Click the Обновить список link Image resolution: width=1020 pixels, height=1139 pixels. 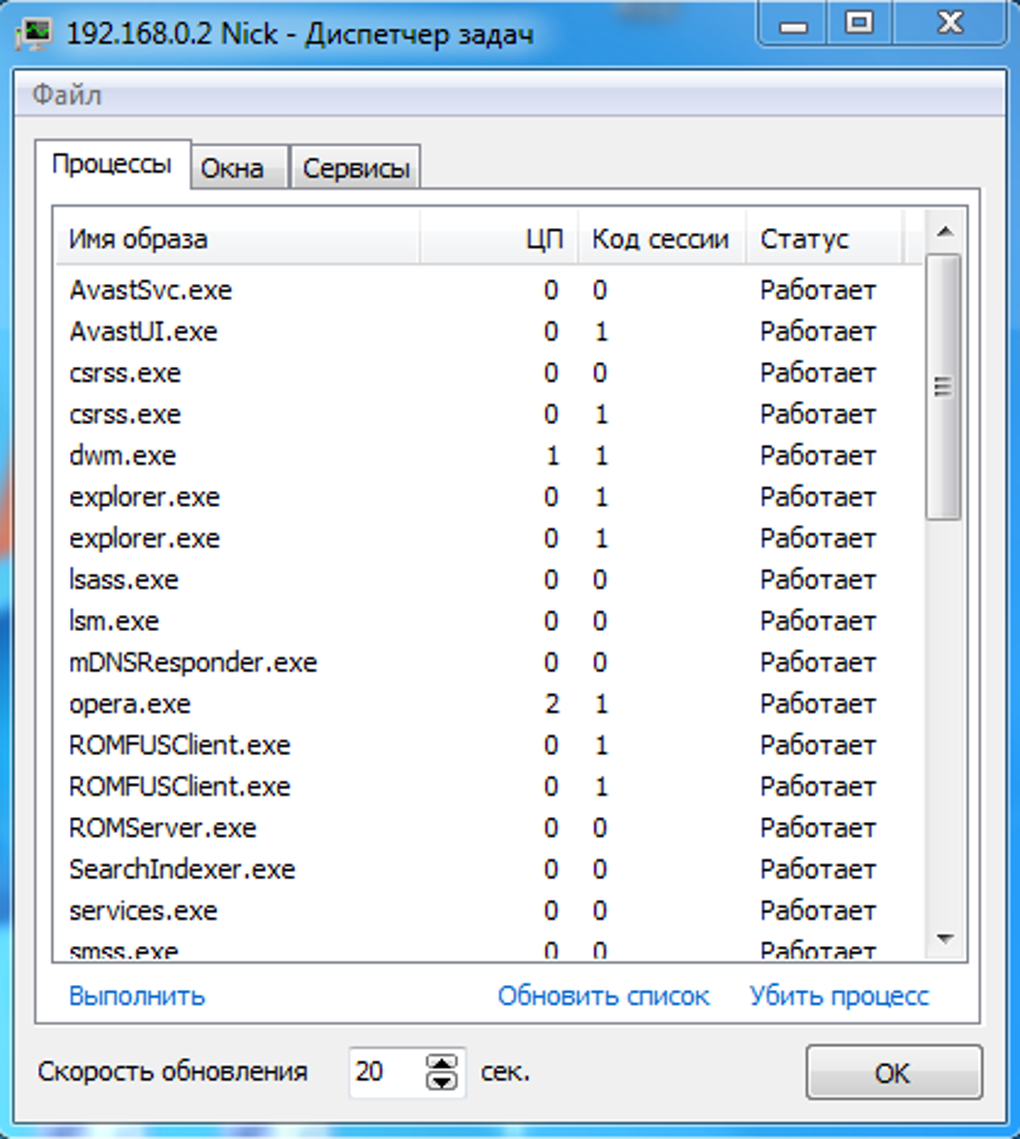pos(603,996)
